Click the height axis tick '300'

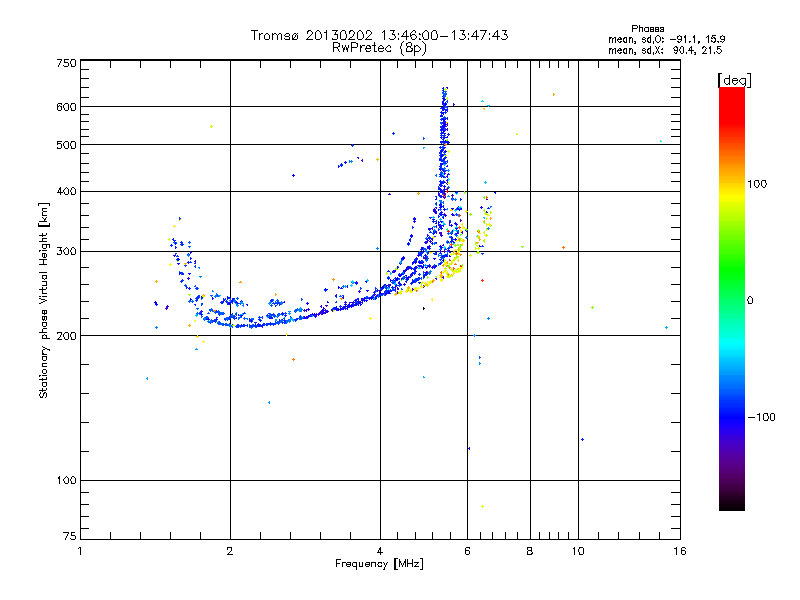[66, 251]
